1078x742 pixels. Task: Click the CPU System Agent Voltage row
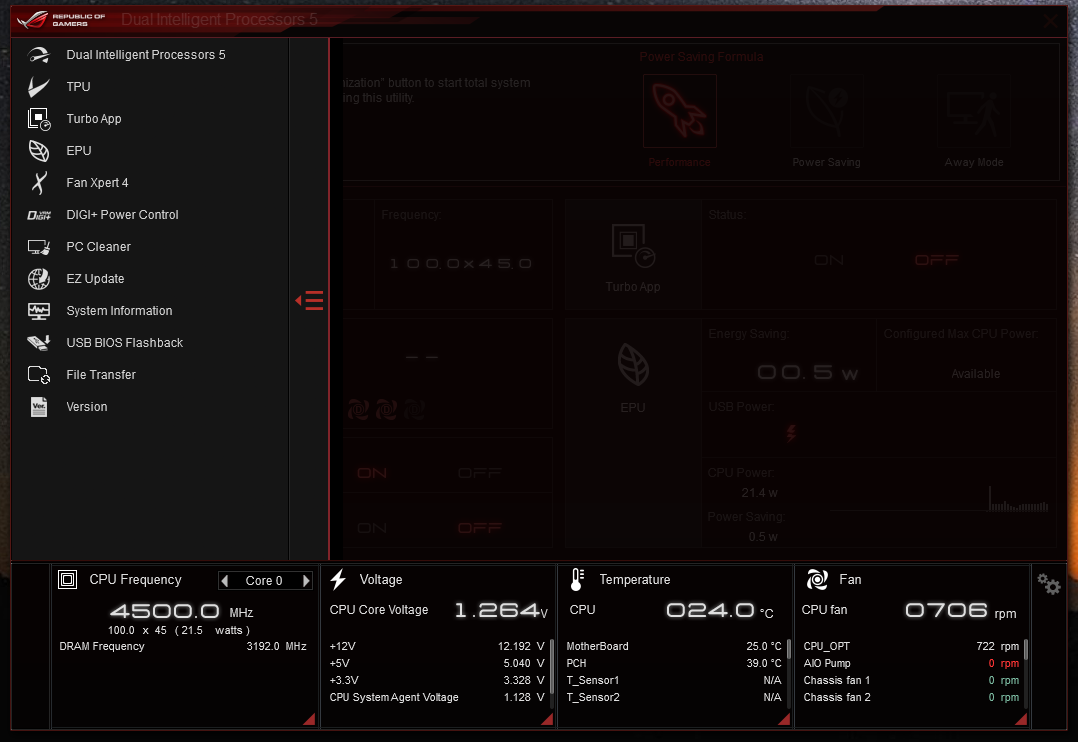pyautogui.click(x=437, y=697)
